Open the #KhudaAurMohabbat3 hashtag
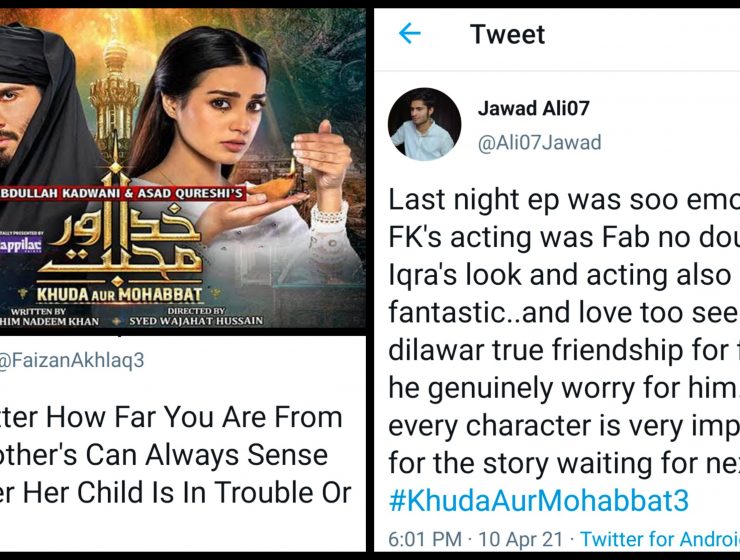Image resolution: width=740 pixels, height=560 pixels. pos(538,501)
